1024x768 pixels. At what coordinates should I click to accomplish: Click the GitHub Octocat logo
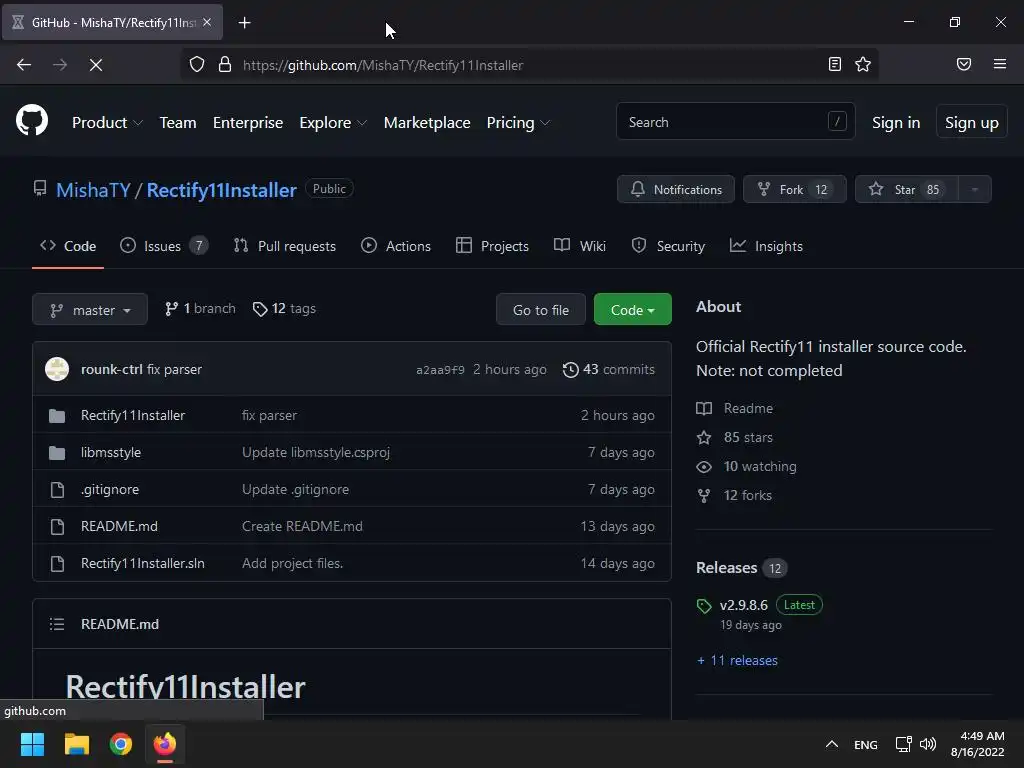(x=32, y=120)
